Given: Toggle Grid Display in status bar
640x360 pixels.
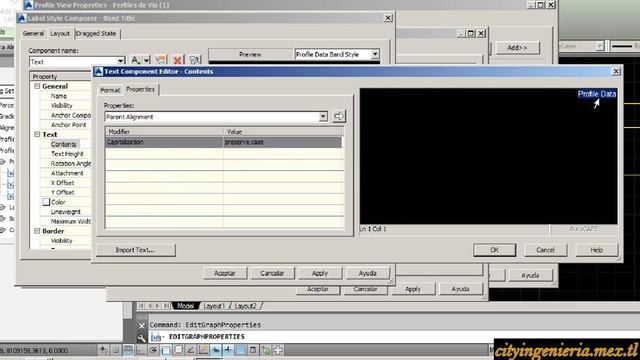Looking at the screenshot, I should coord(128,350).
